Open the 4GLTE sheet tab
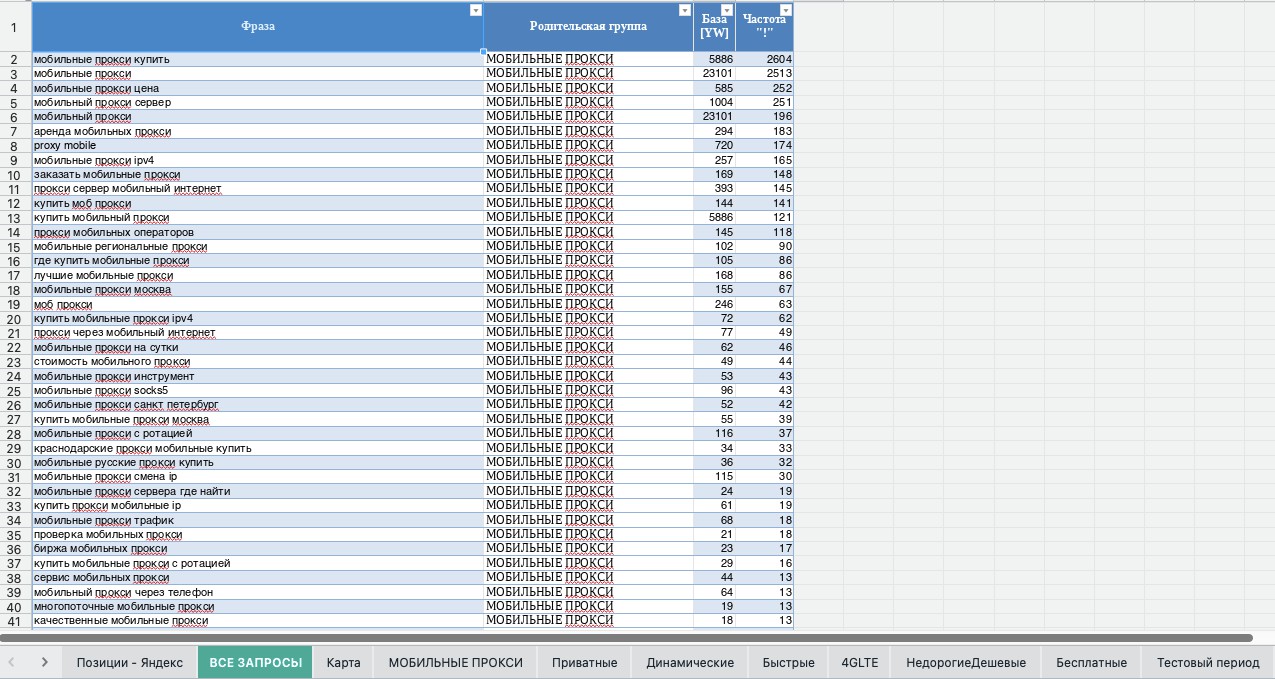Viewport: 1275px width, 679px height. click(860, 662)
